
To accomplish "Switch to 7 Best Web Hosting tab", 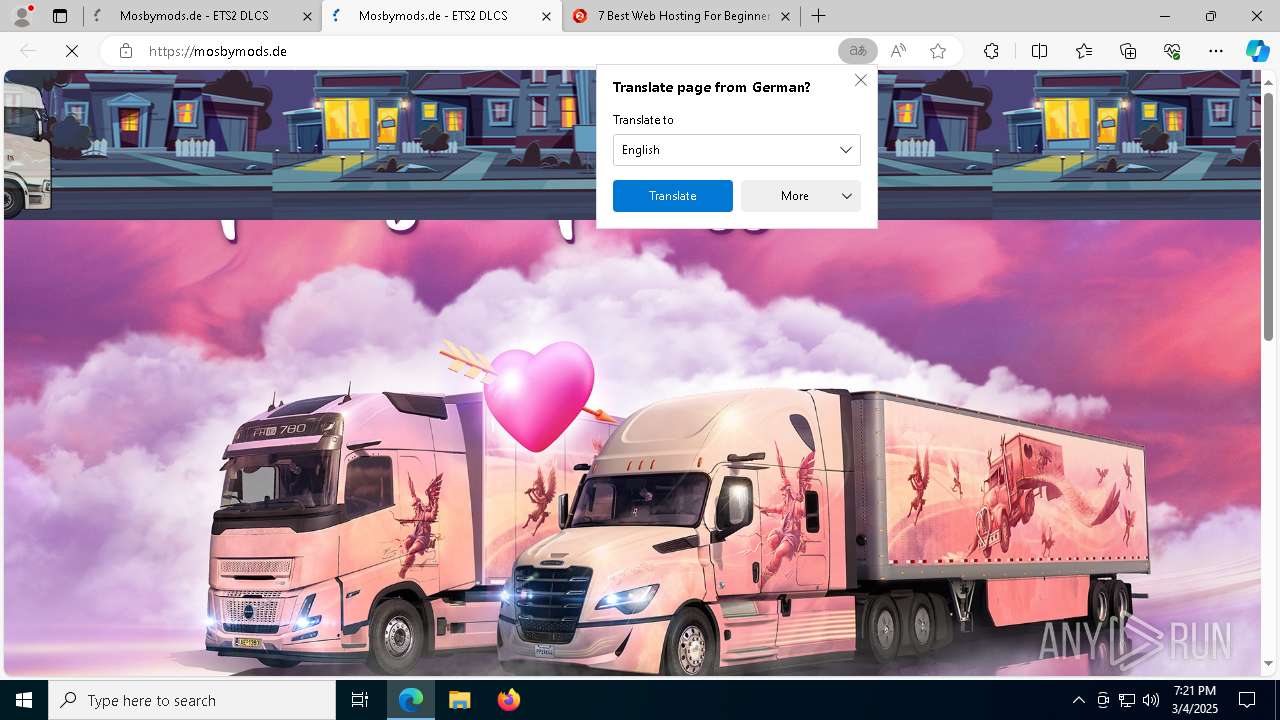I will [x=680, y=16].
